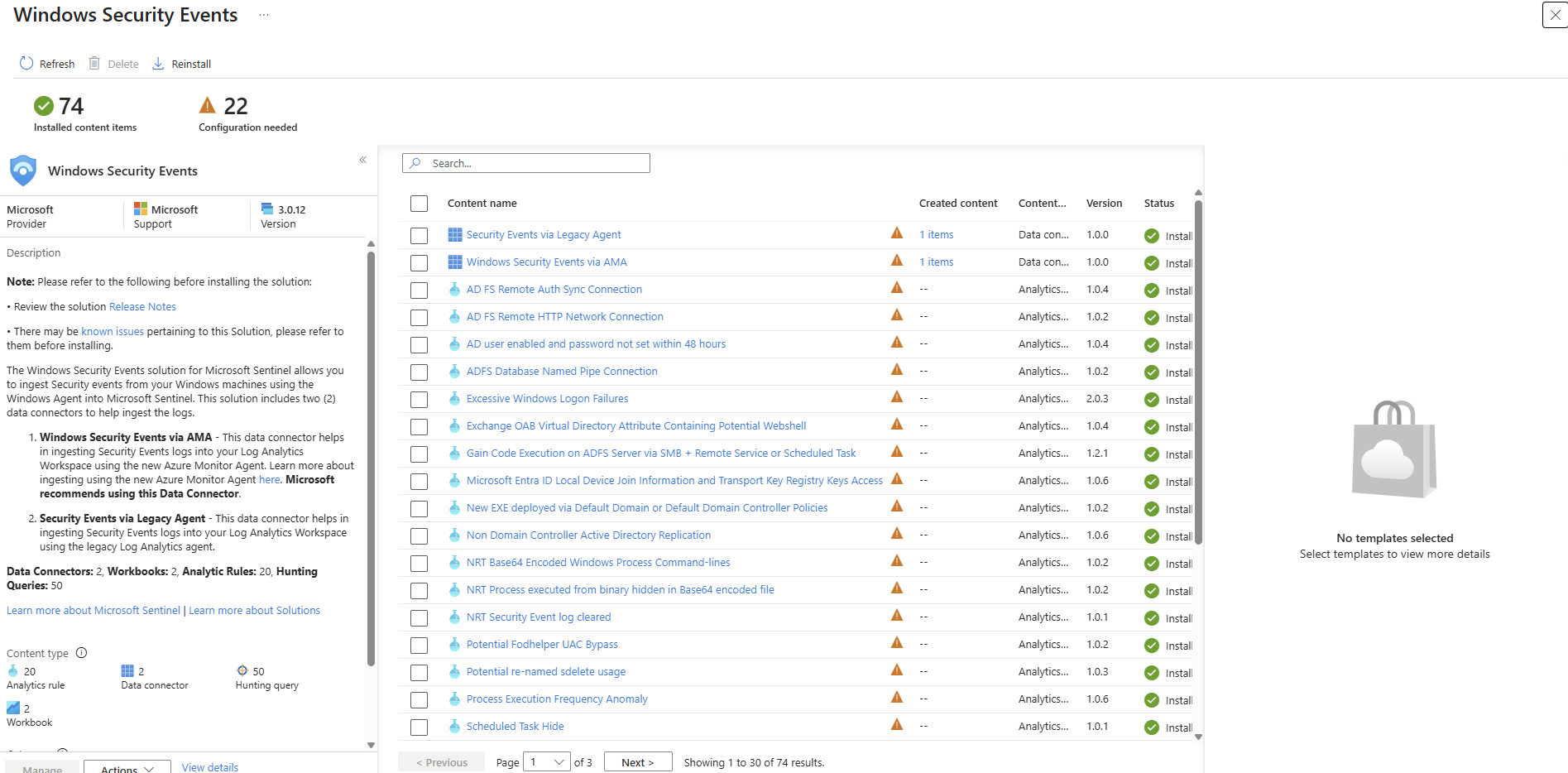Click green status check for NRT Security Event log cleared
This screenshot has width=1568, height=773.
click(1151, 618)
